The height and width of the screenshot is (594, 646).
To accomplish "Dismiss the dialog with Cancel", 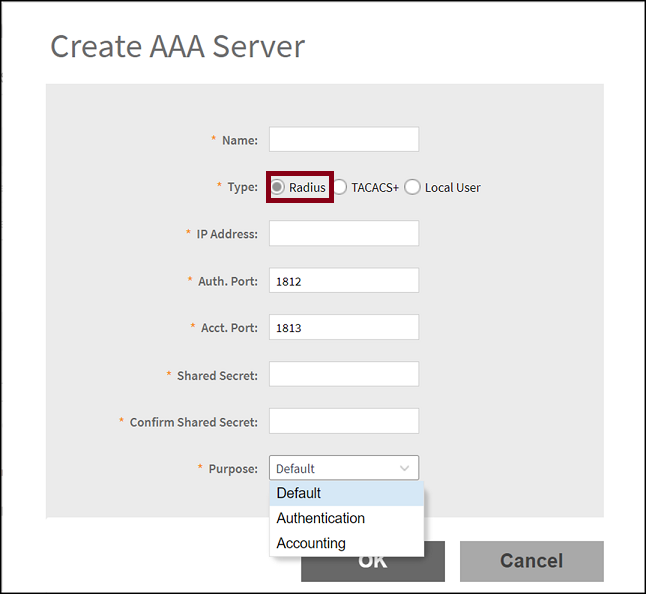I will click(532, 561).
